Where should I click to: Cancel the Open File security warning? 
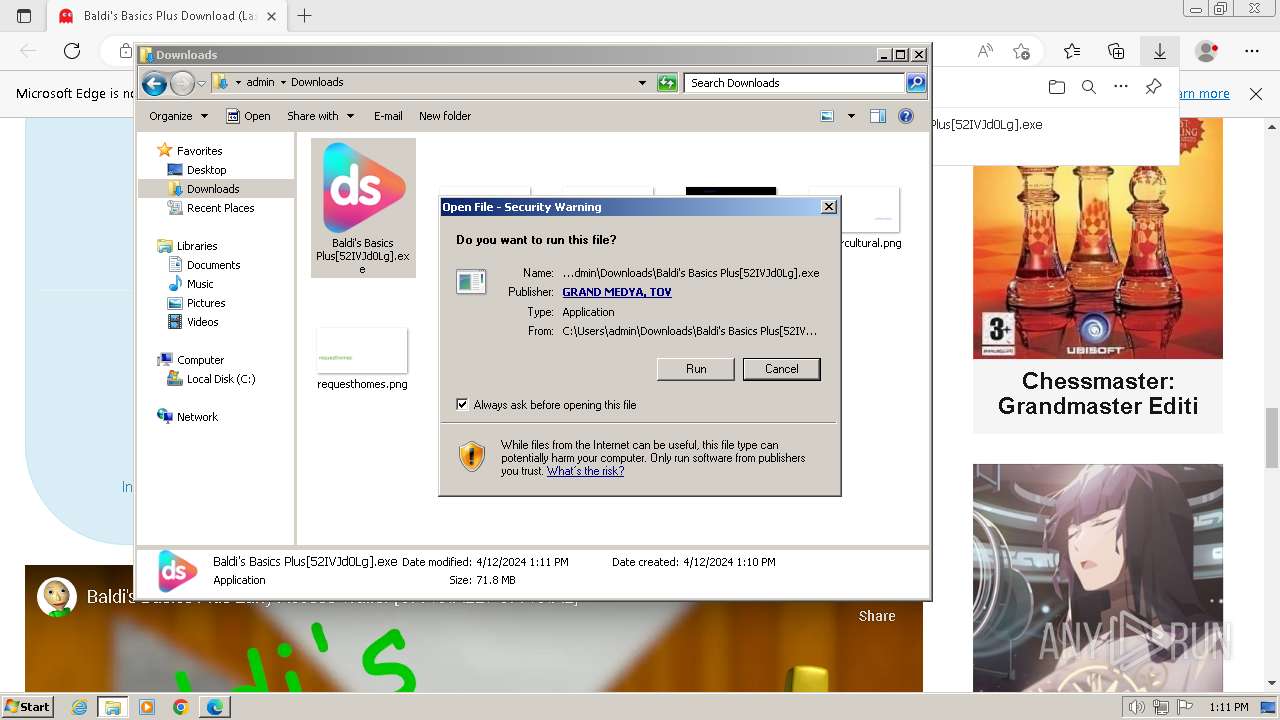(x=782, y=369)
